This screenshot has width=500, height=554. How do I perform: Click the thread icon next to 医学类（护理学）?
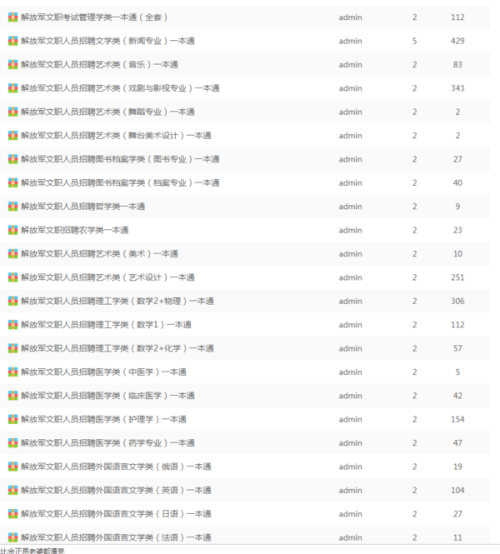[13, 419]
